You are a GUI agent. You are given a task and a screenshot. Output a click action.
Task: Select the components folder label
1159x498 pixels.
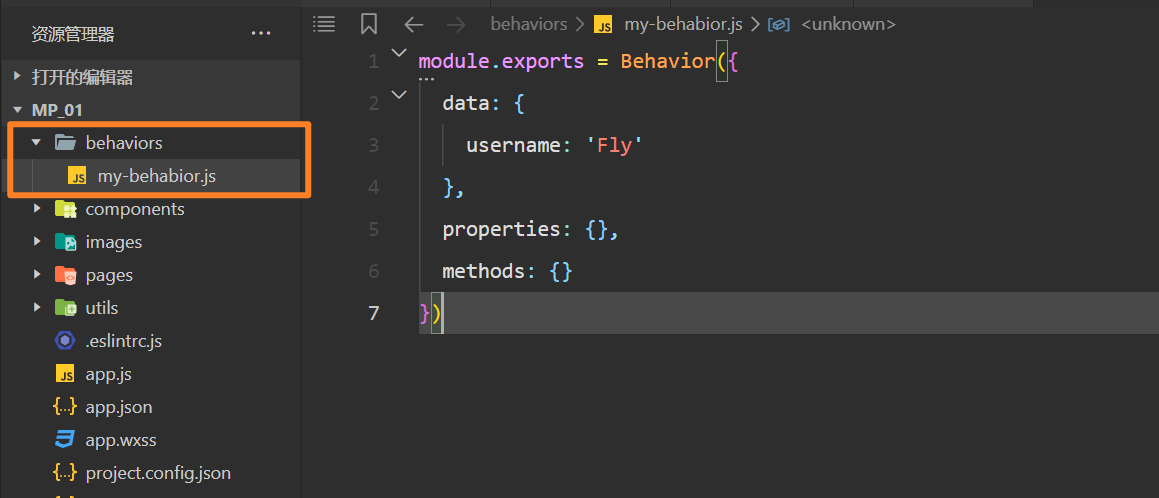[135, 209]
